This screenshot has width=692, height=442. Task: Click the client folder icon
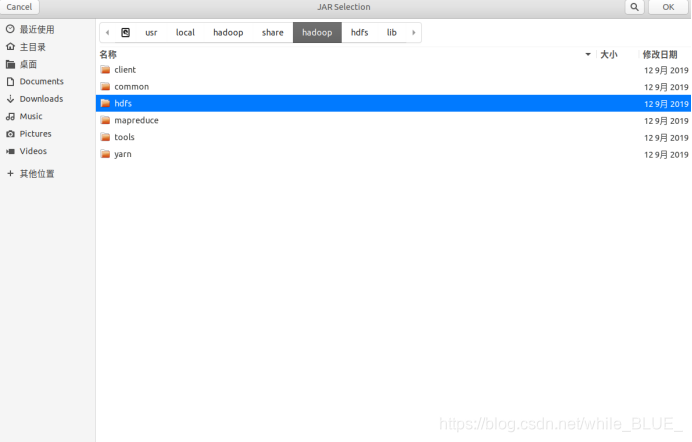point(105,70)
